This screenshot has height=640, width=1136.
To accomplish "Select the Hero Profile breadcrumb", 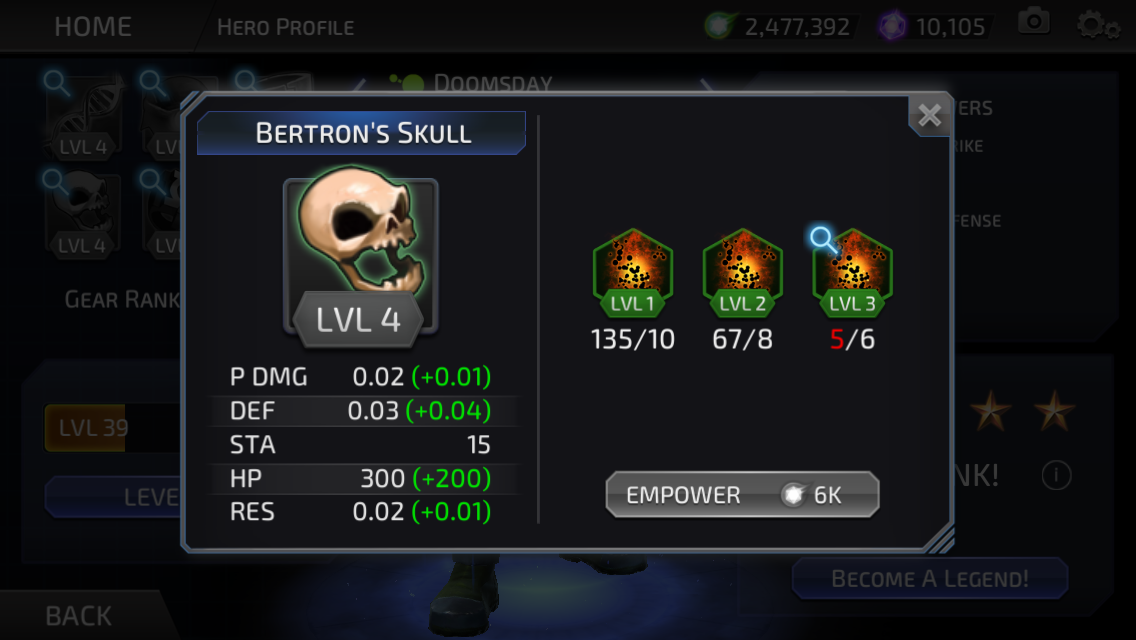I will pos(285,28).
